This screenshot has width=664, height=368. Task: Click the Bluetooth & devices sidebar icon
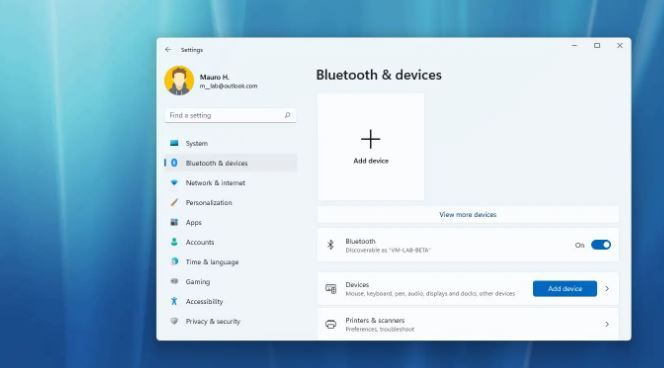(174, 163)
